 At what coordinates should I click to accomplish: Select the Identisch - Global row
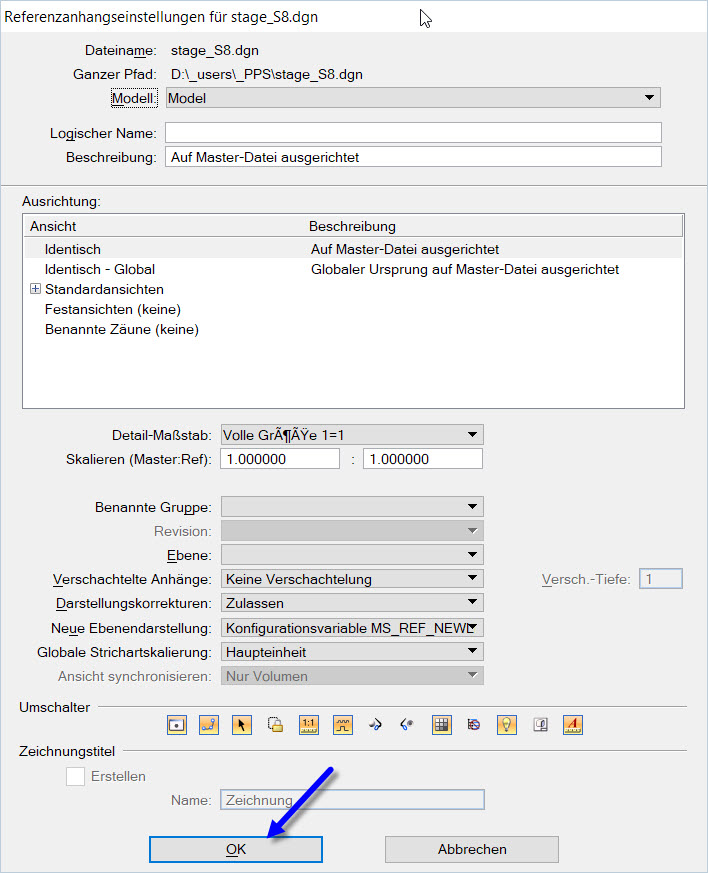353,269
